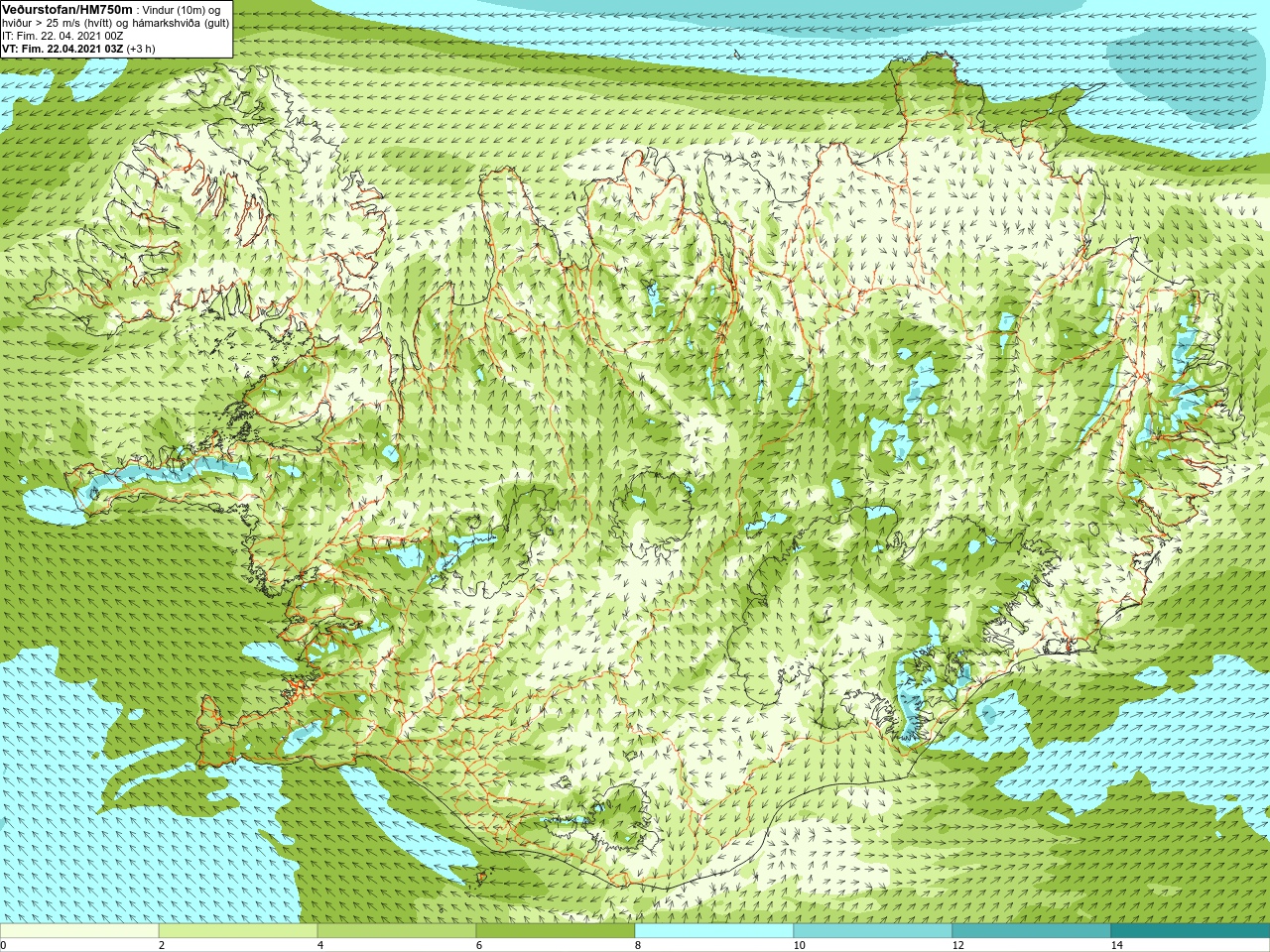Click the pale teal 10–12 m/s legend swatch

point(873,931)
